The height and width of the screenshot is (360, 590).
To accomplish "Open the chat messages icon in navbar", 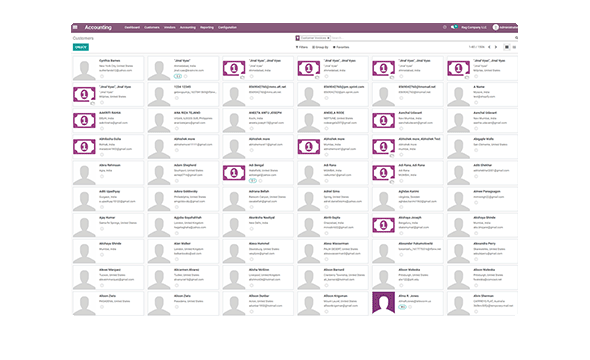I will (x=454, y=27).
